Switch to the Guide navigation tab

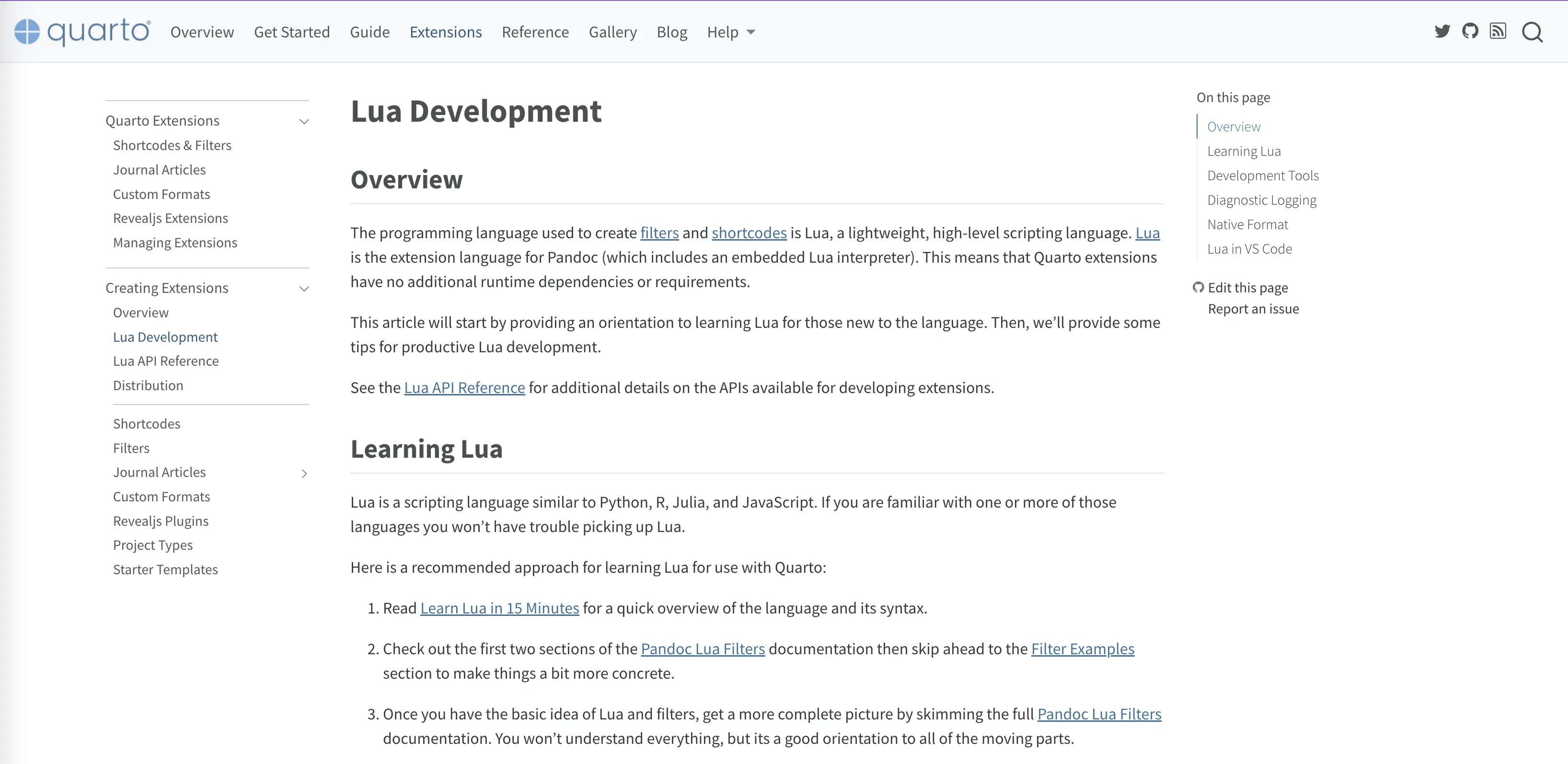(369, 32)
